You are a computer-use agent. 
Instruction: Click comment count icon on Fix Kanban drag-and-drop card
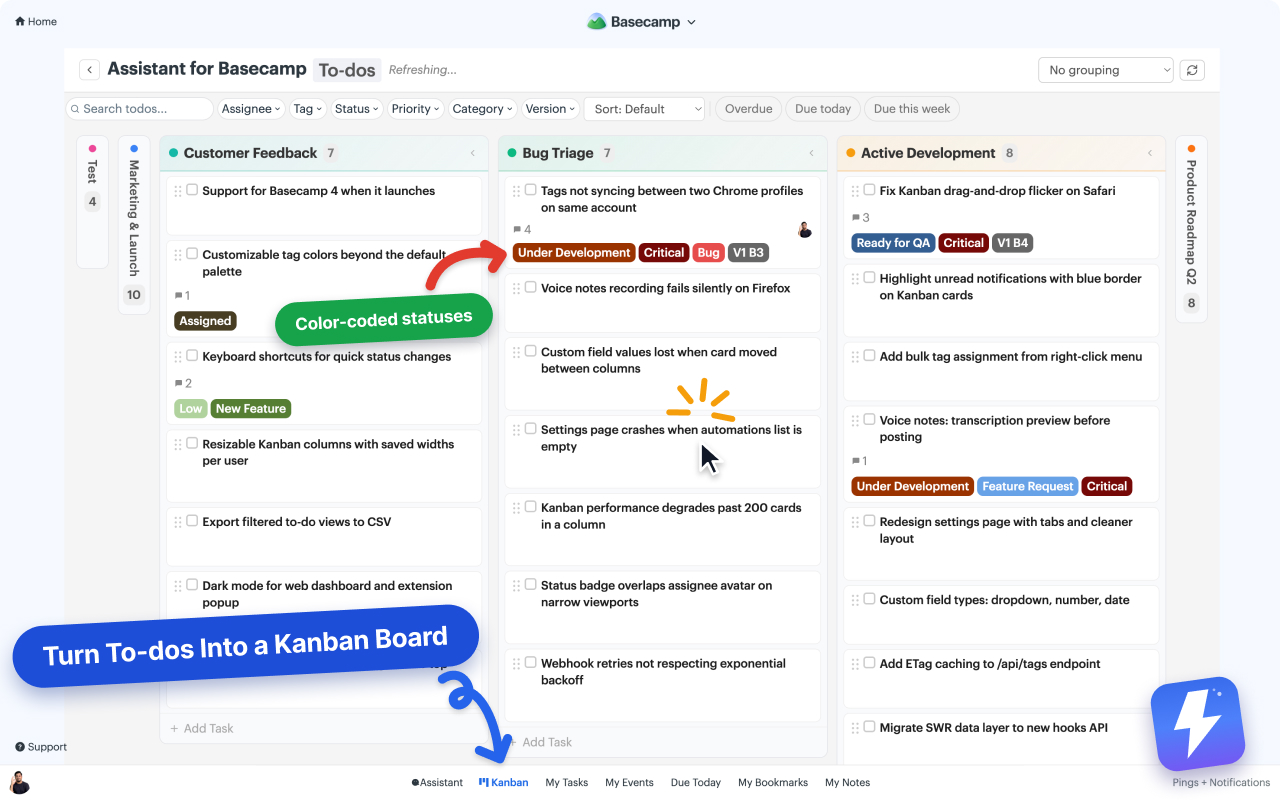tap(856, 217)
